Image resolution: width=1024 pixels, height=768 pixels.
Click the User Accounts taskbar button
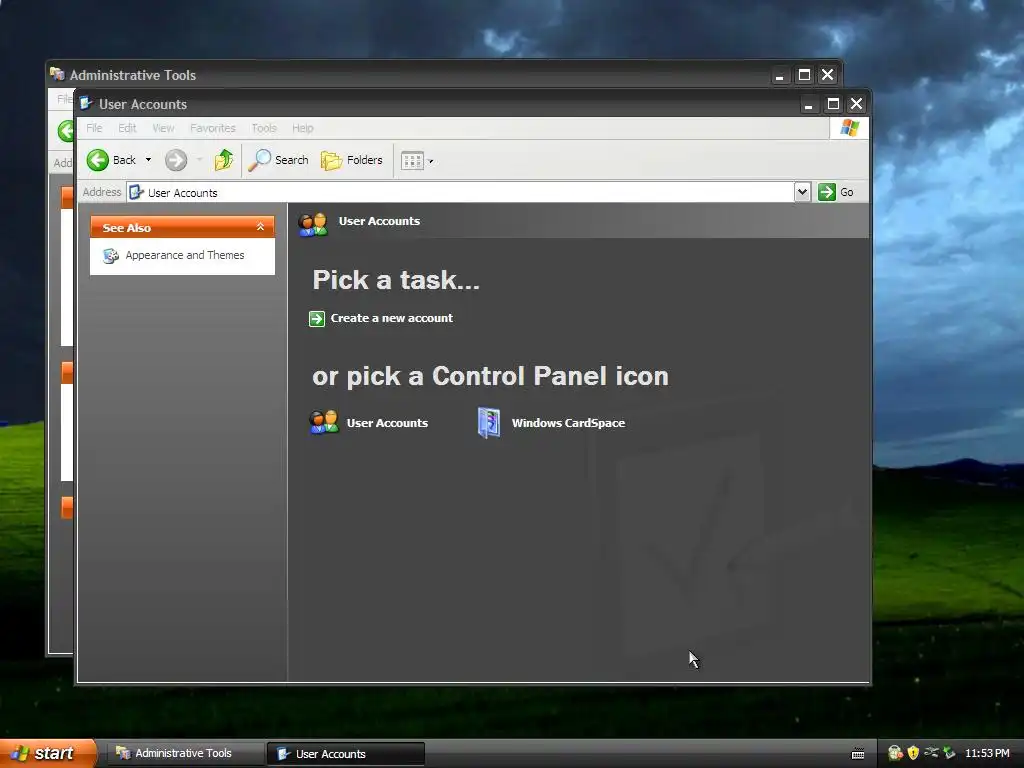346,754
